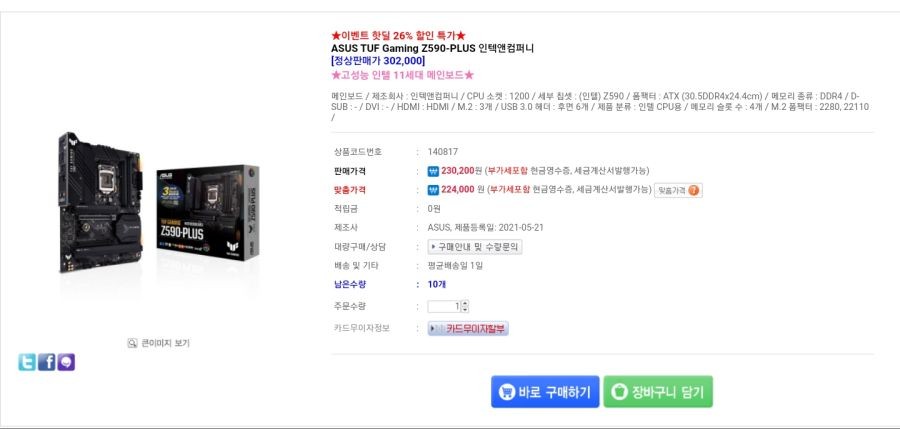
Task: Increase order quantity with up arrow
Action: click(x=465, y=303)
